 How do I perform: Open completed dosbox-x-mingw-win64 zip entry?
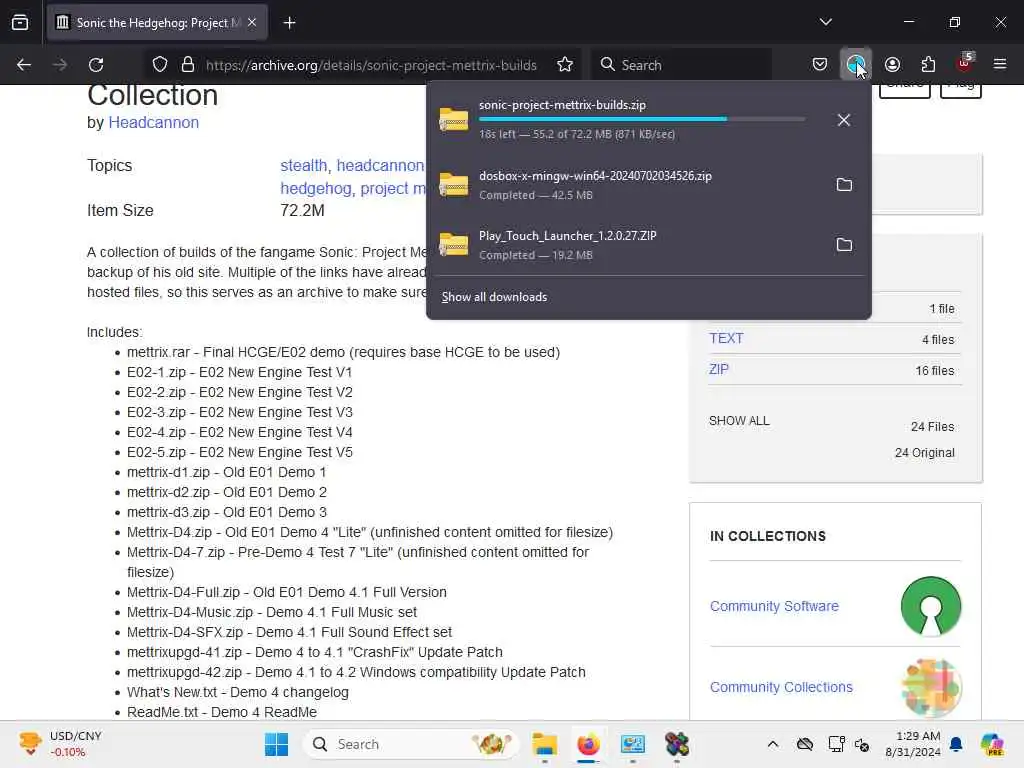click(627, 185)
